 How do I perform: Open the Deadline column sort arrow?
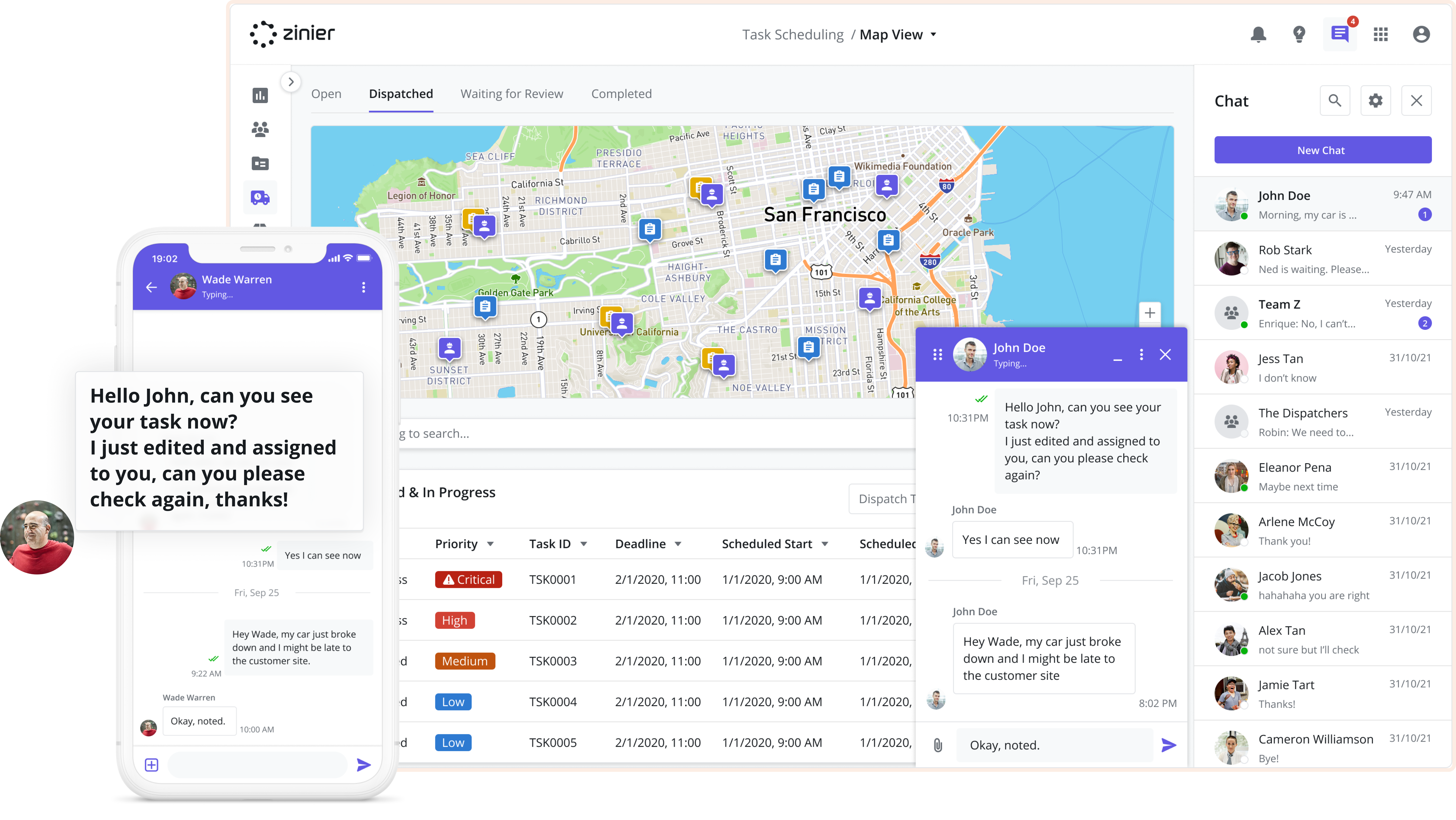click(678, 544)
